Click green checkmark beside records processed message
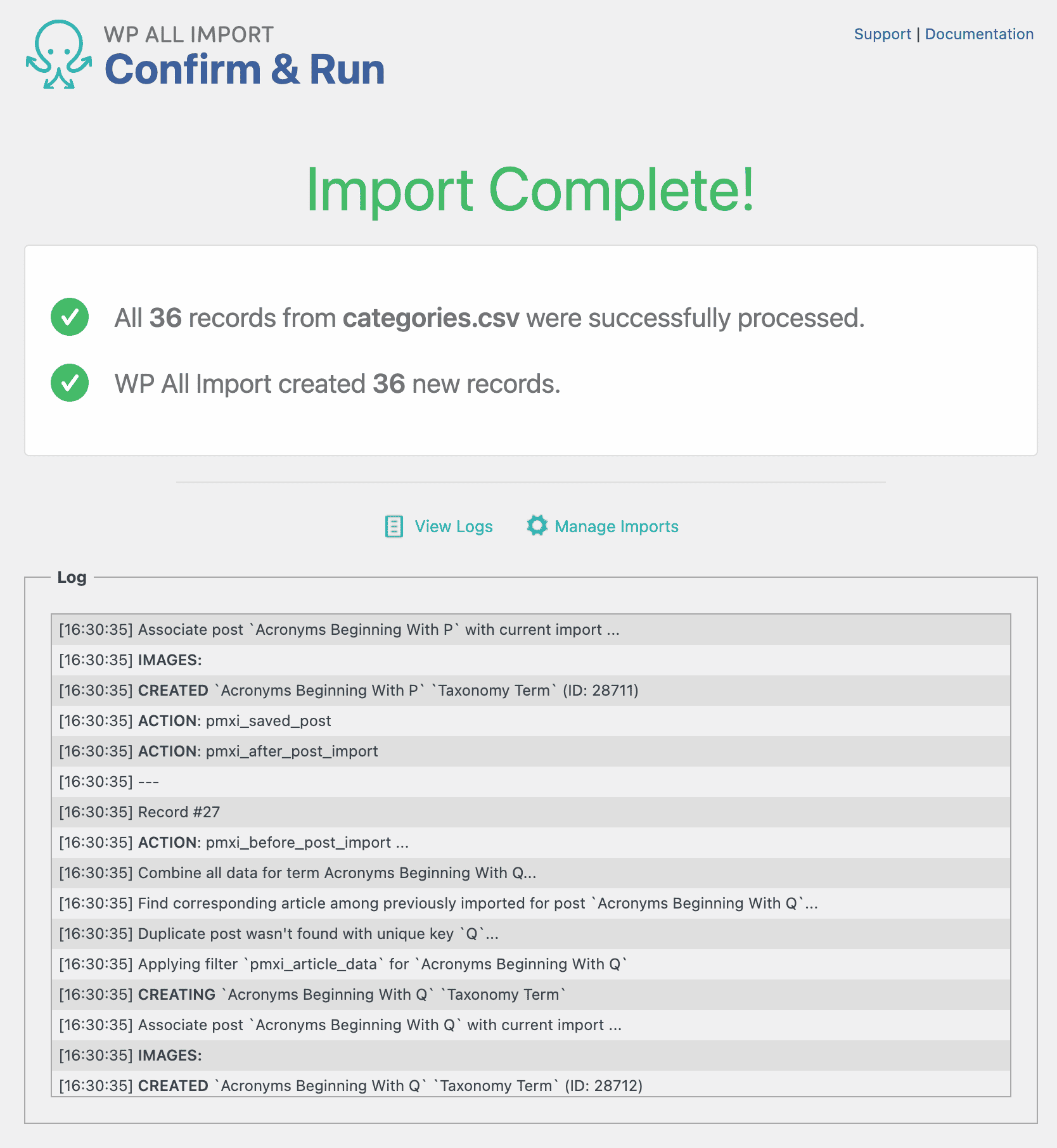 coord(70,317)
